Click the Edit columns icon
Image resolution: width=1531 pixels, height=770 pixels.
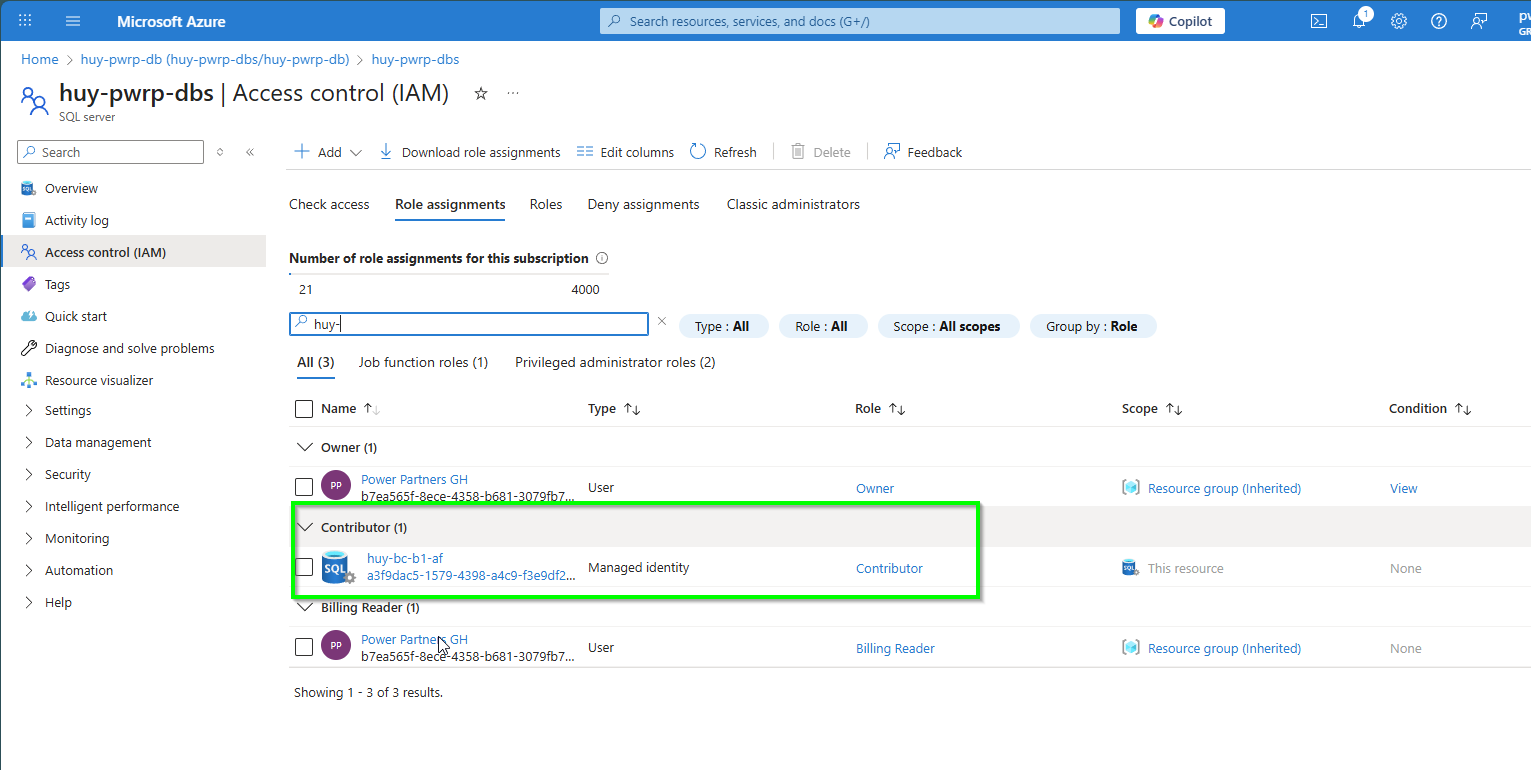click(x=585, y=152)
